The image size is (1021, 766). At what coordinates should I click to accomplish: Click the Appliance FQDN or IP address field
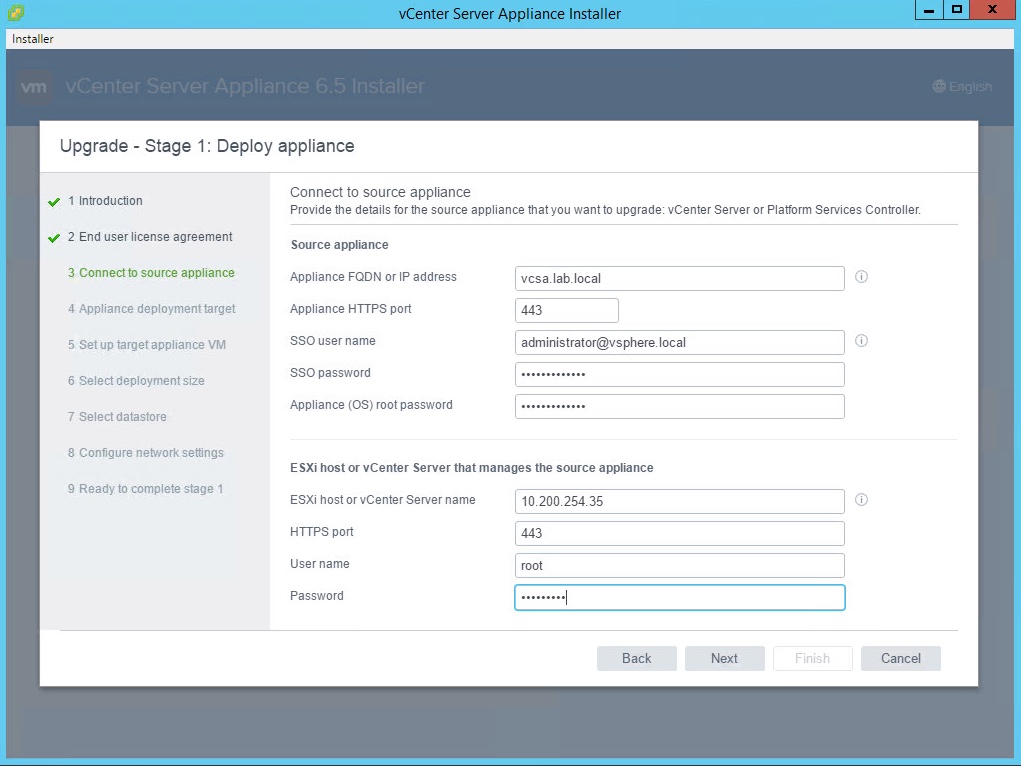click(679, 278)
